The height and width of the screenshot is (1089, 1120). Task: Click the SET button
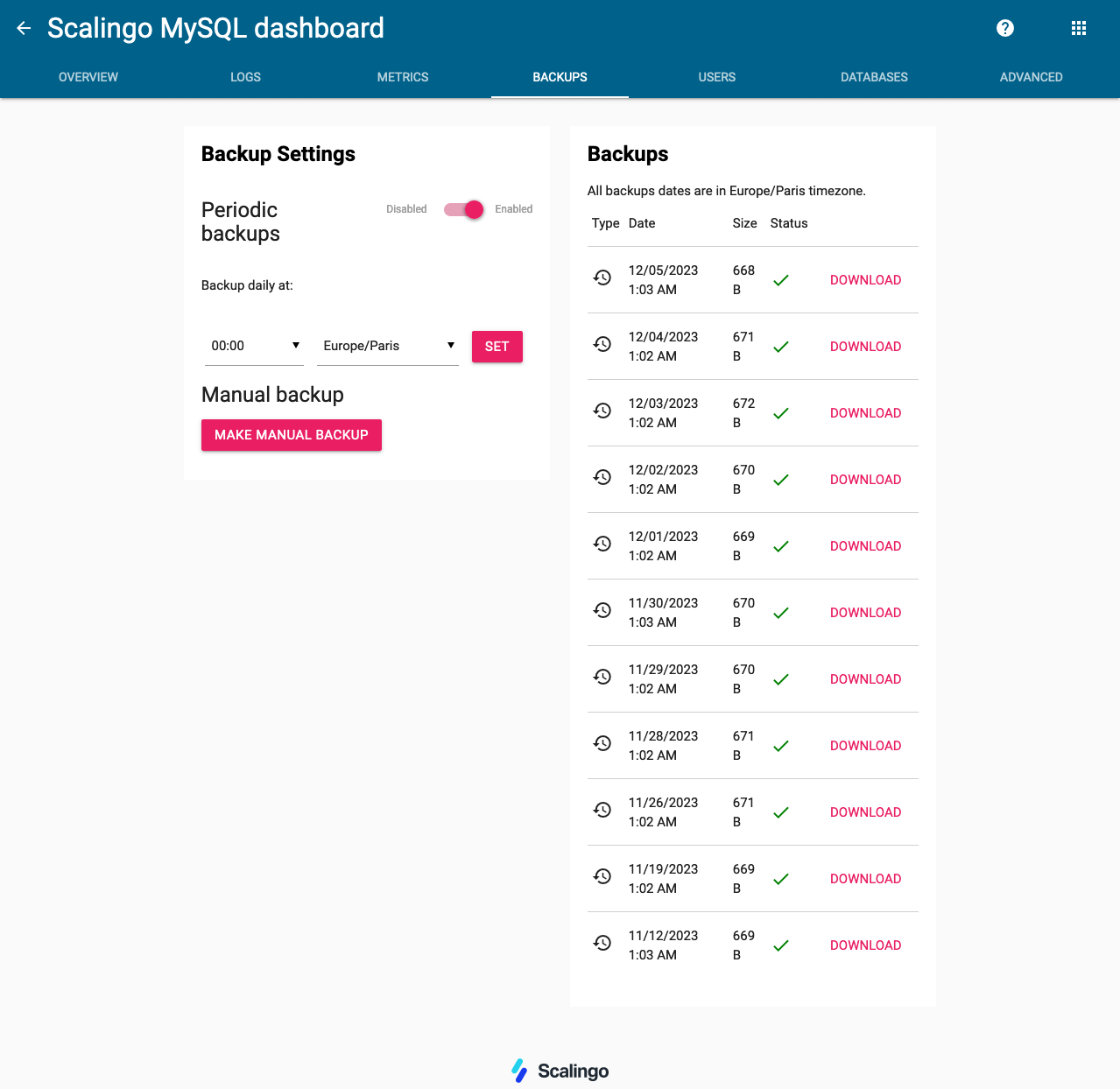(497, 347)
